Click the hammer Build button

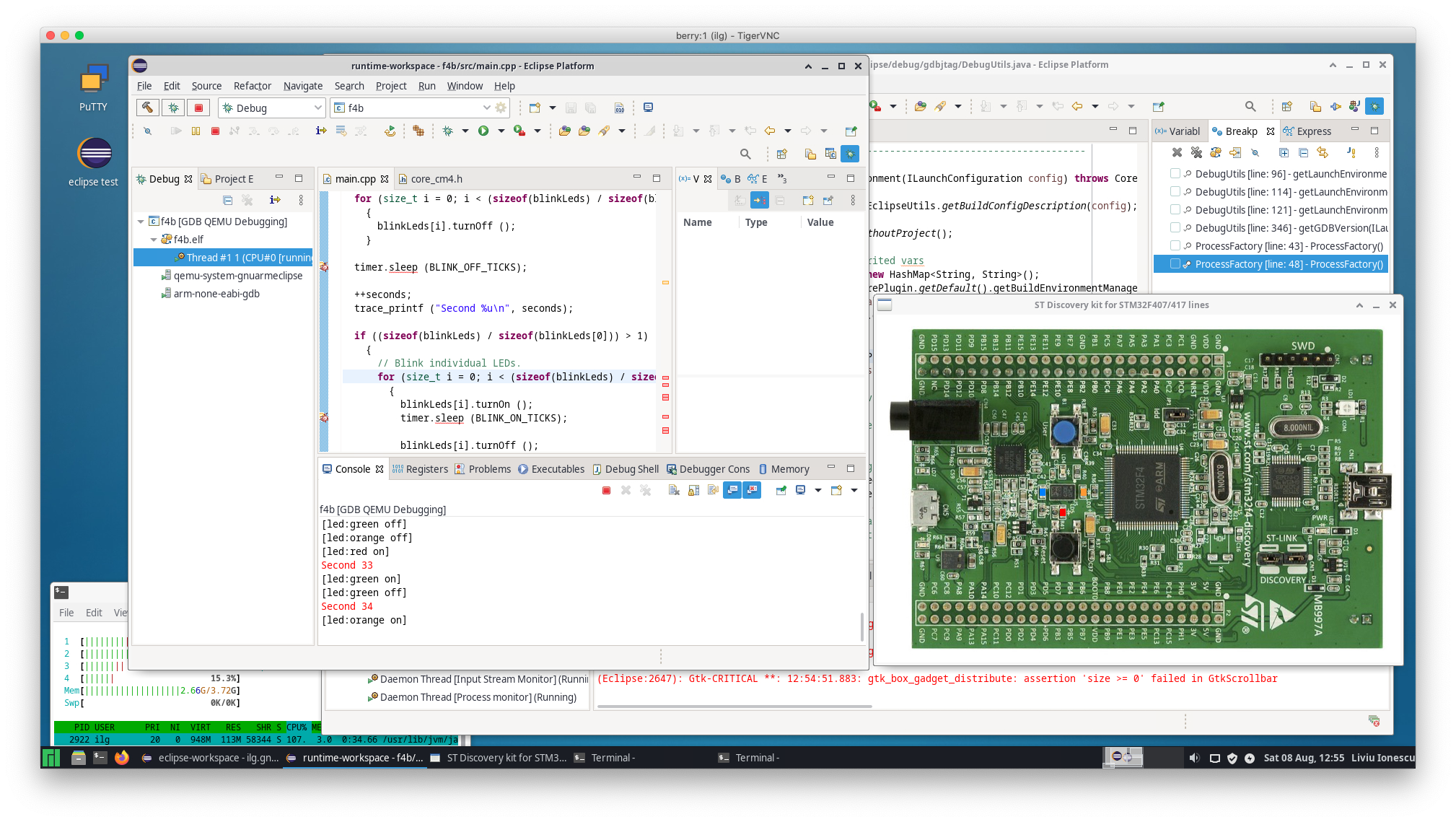click(147, 108)
